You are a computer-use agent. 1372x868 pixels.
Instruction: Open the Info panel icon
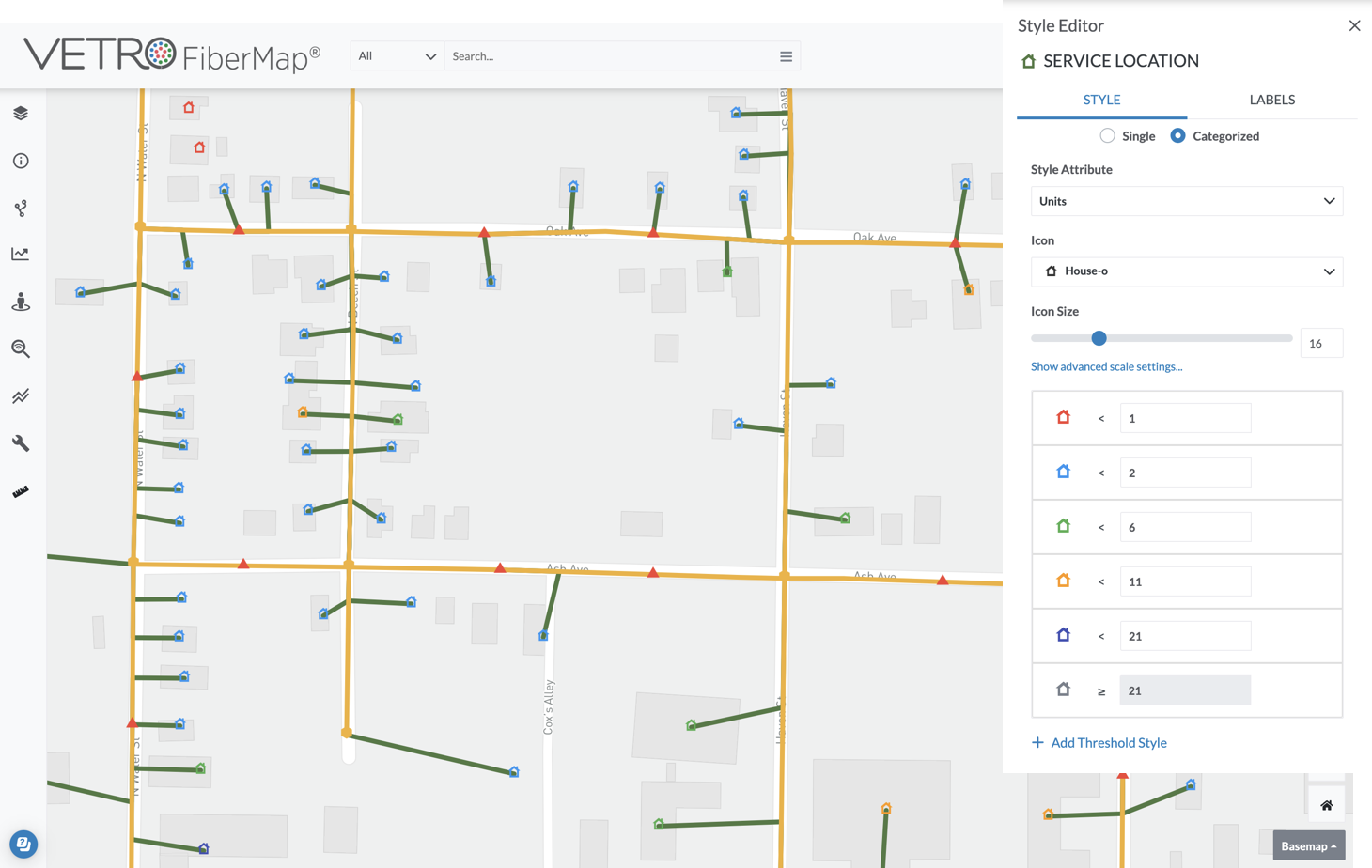click(21, 162)
